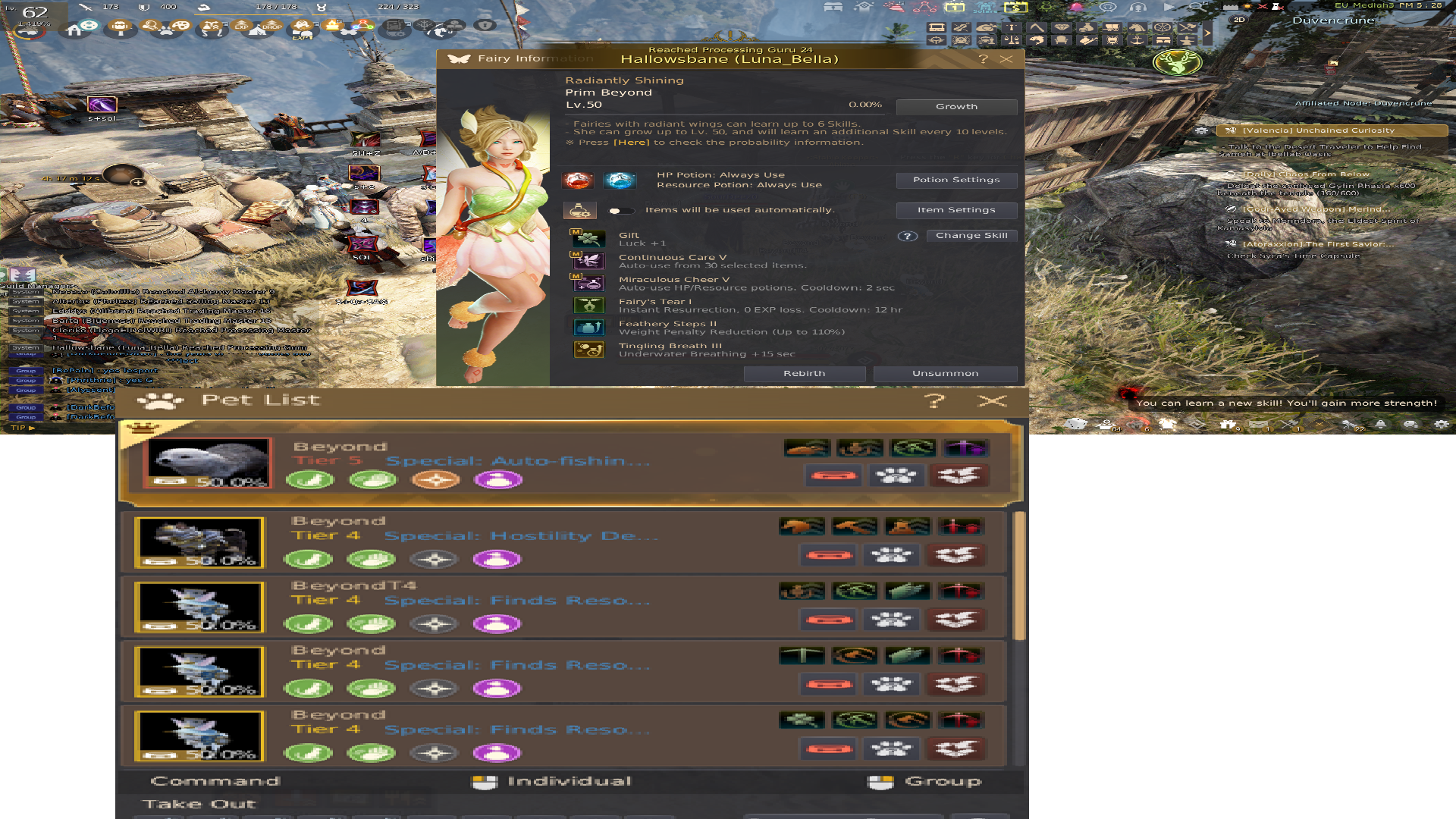1456x819 pixels.
Task: Toggle the purple icon on the Hostility Detection pet
Action: pyautogui.click(x=497, y=560)
